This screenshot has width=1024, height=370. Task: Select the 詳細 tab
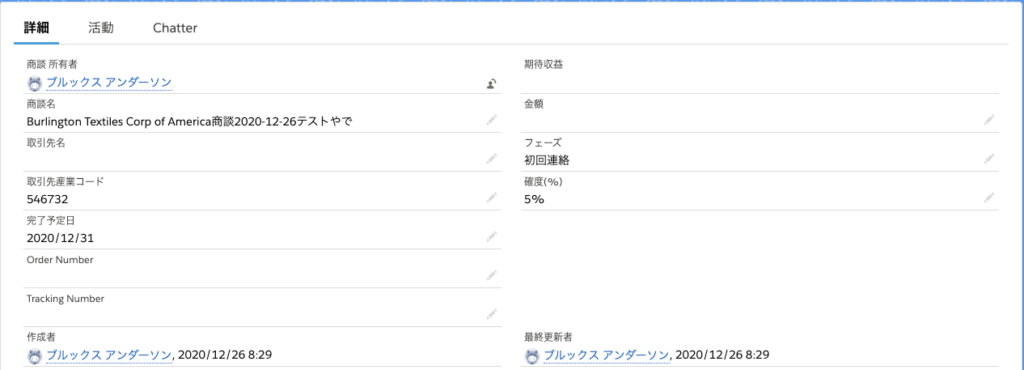point(36,28)
